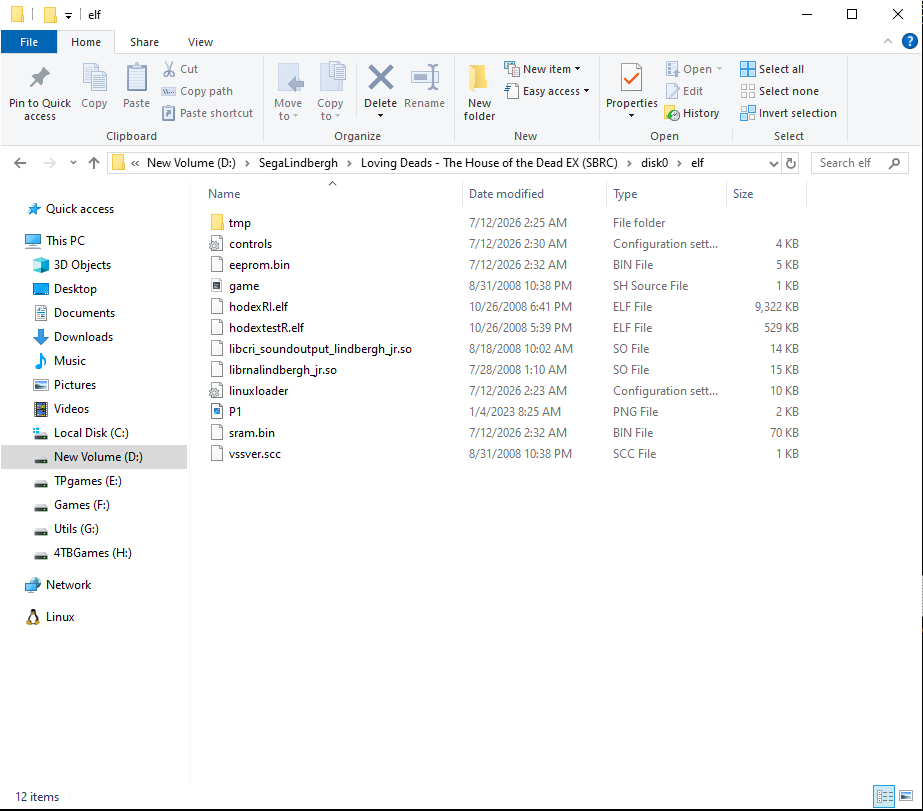Open Quick access in navigation pane
This screenshot has width=923, height=811.
pos(79,209)
